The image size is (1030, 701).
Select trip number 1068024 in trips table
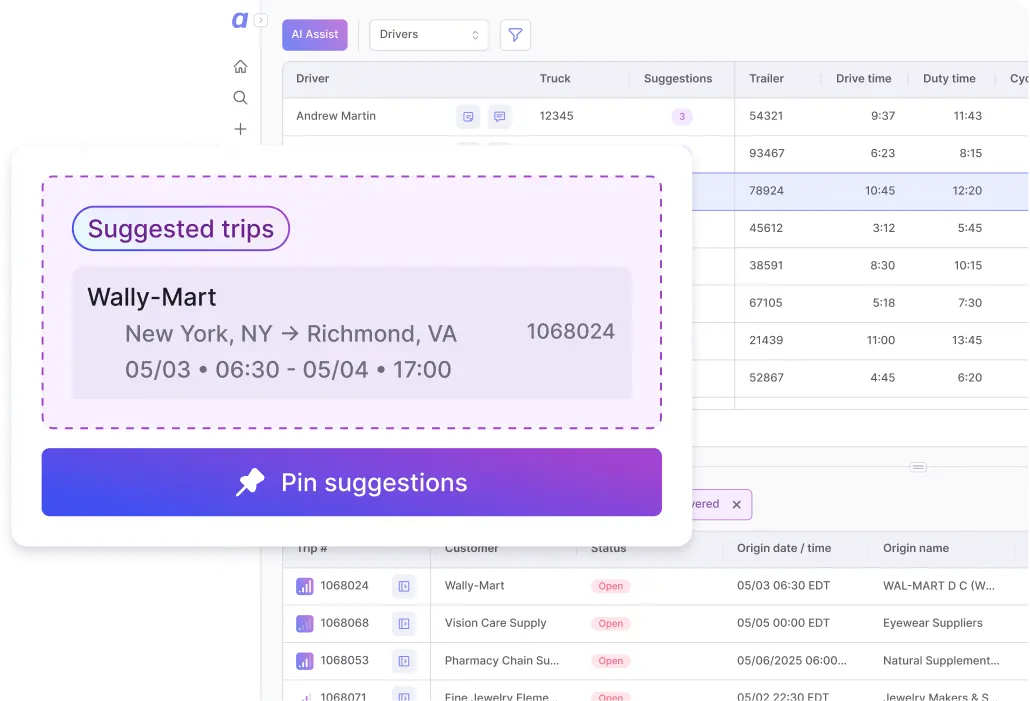(344, 586)
